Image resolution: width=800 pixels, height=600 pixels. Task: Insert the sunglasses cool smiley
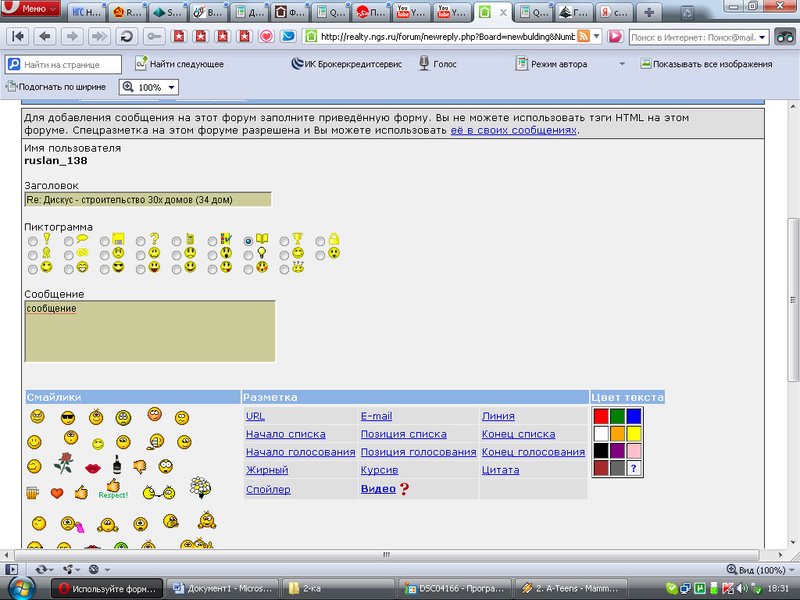point(67,418)
